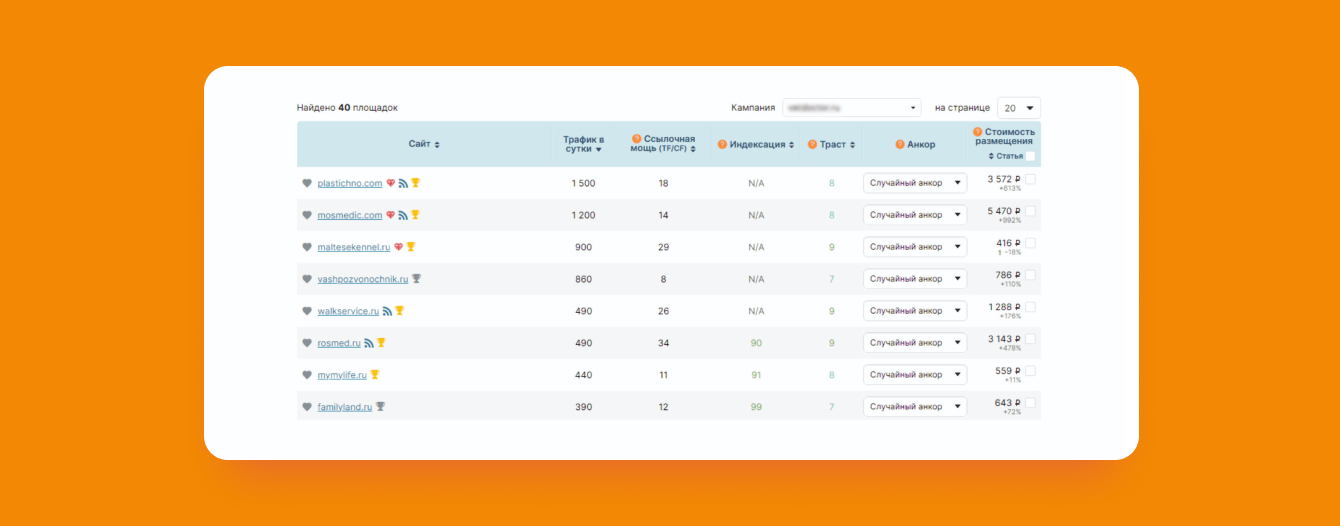Expand the Случайный анкор dropdown for mymylife.ru row
This screenshot has height=526, width=1340.
(x=914, y=375)
